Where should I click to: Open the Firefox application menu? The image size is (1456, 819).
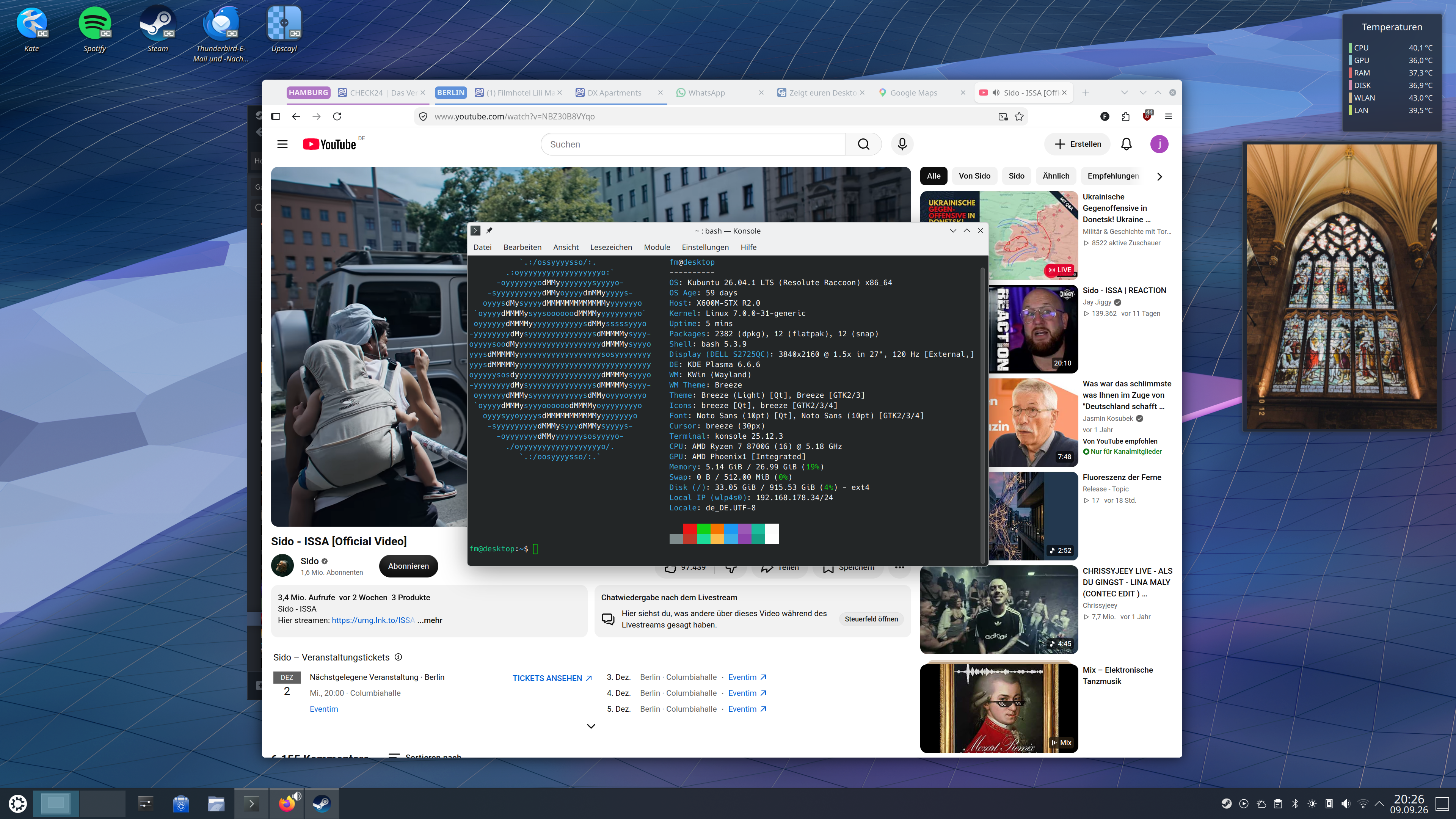pos(1168,116)
